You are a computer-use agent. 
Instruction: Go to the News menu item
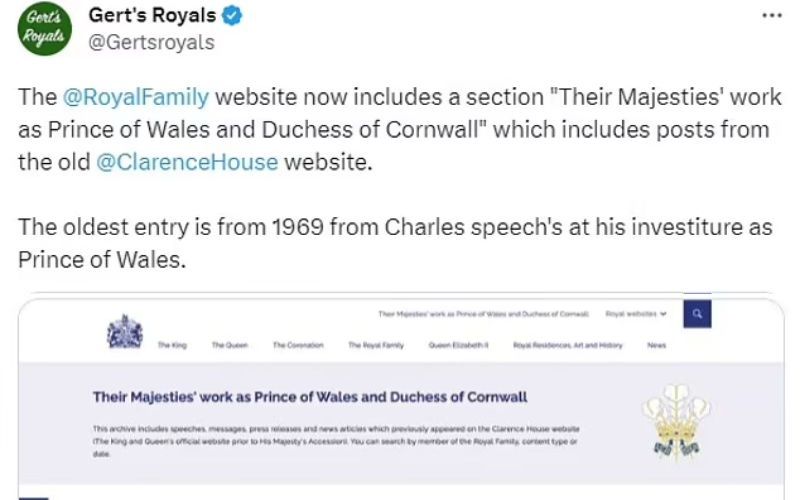656,345
